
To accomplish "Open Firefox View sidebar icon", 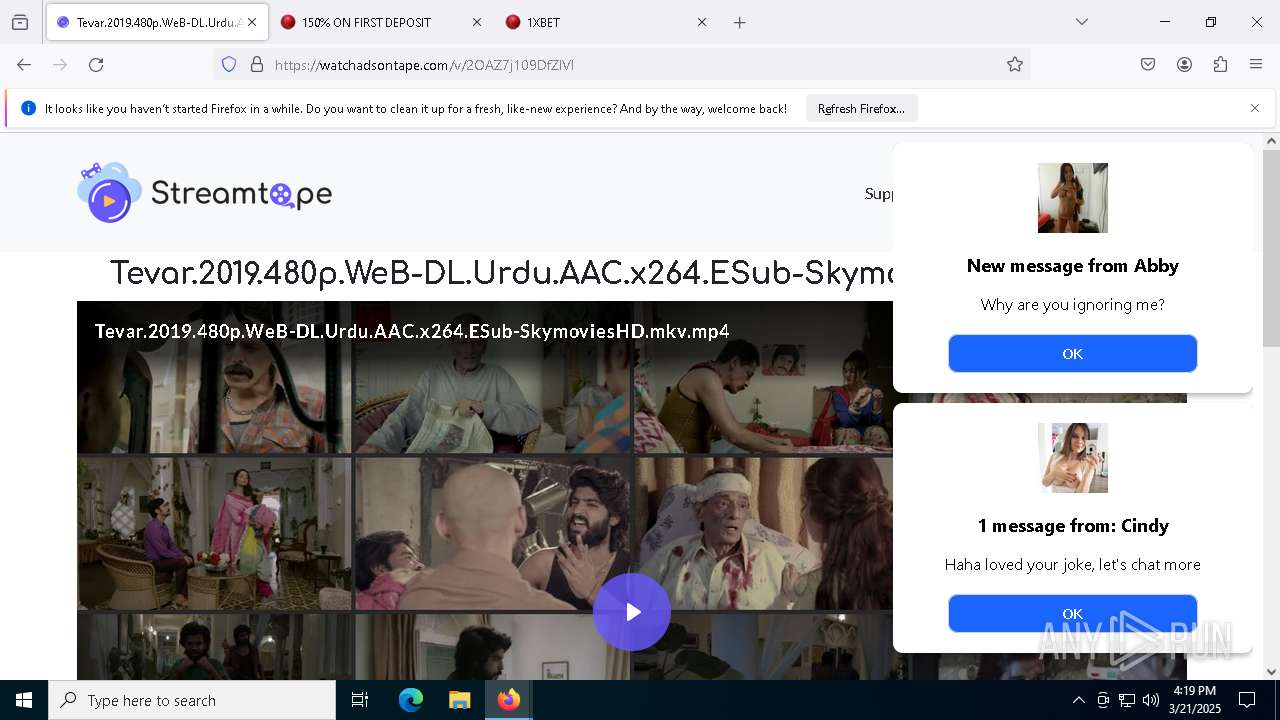I will coord(20,22).
